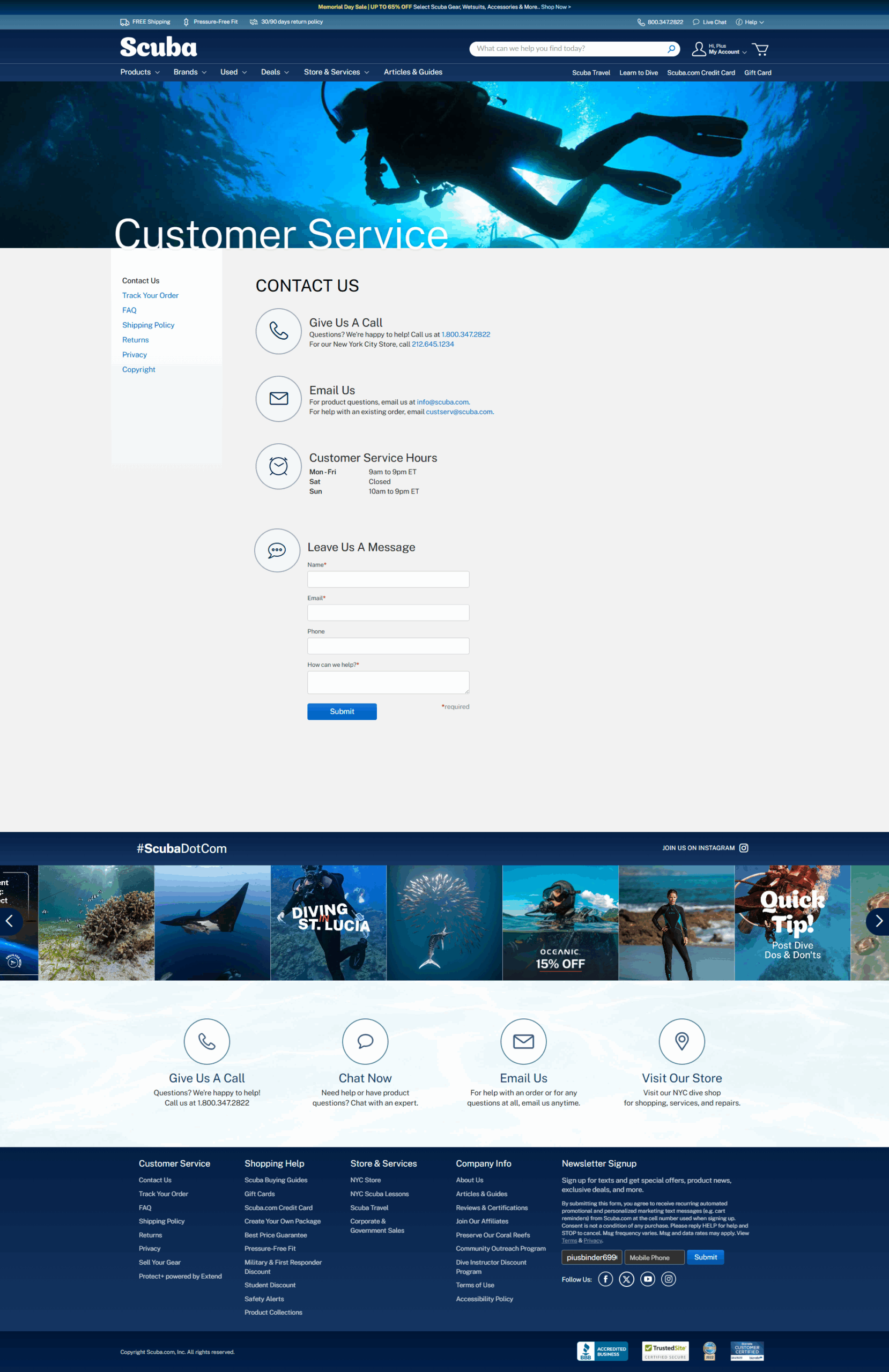Image resolution: width=889 pixels, height=1372 pixels.
Task: Select Shipping Policy in sidebar
Action: click(149, 325)
